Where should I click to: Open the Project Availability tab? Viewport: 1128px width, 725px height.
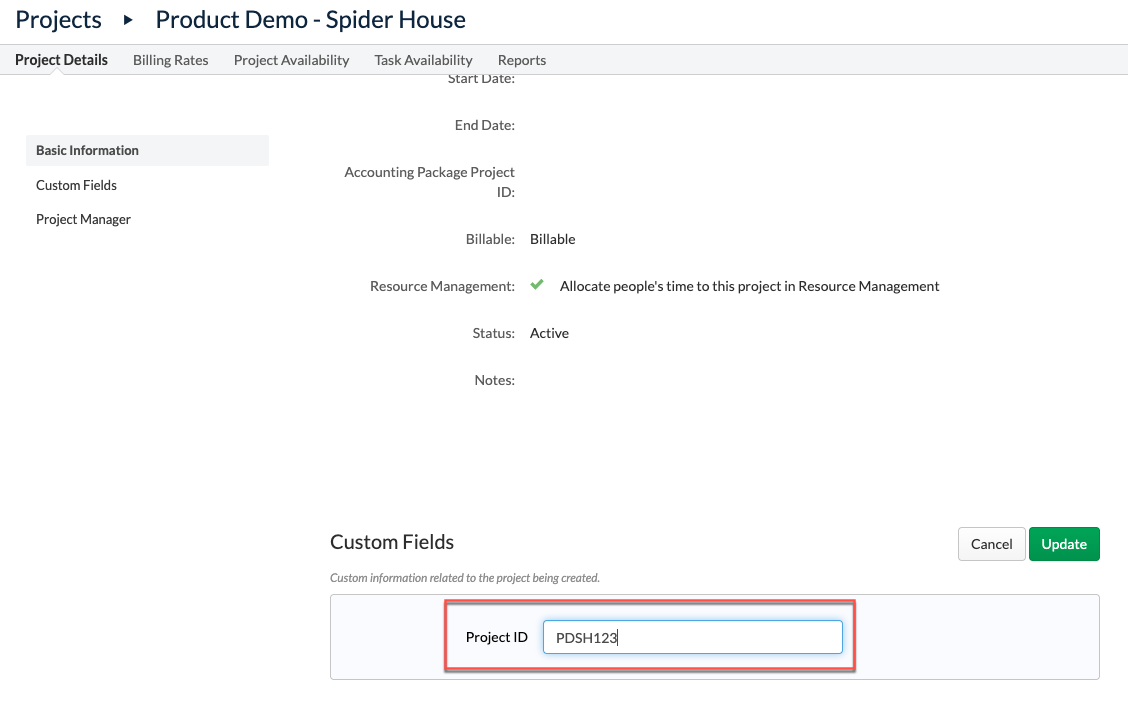tap(291, 60)
